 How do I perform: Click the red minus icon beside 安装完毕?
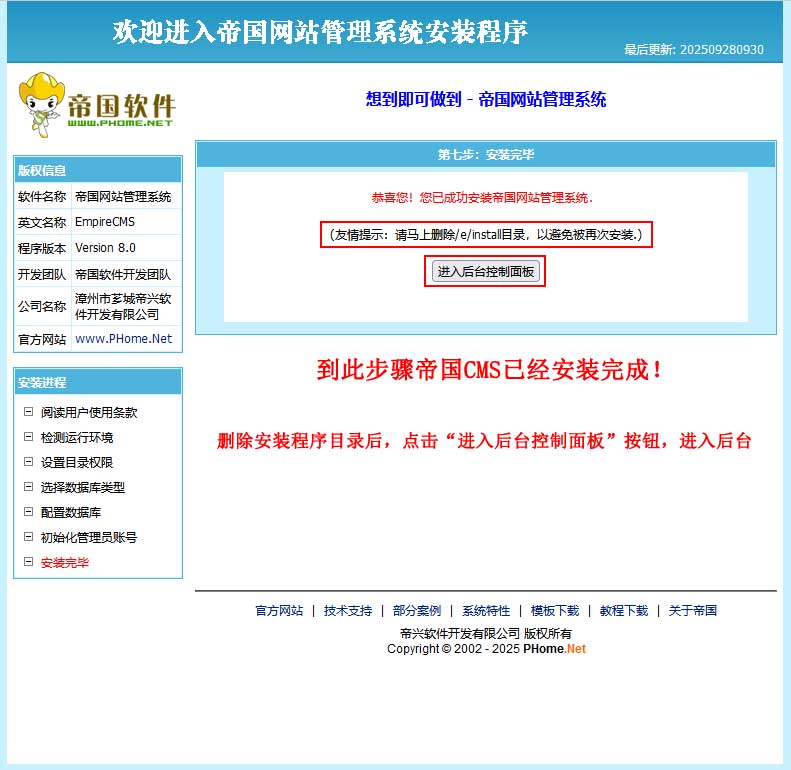[x=28, y=562]
